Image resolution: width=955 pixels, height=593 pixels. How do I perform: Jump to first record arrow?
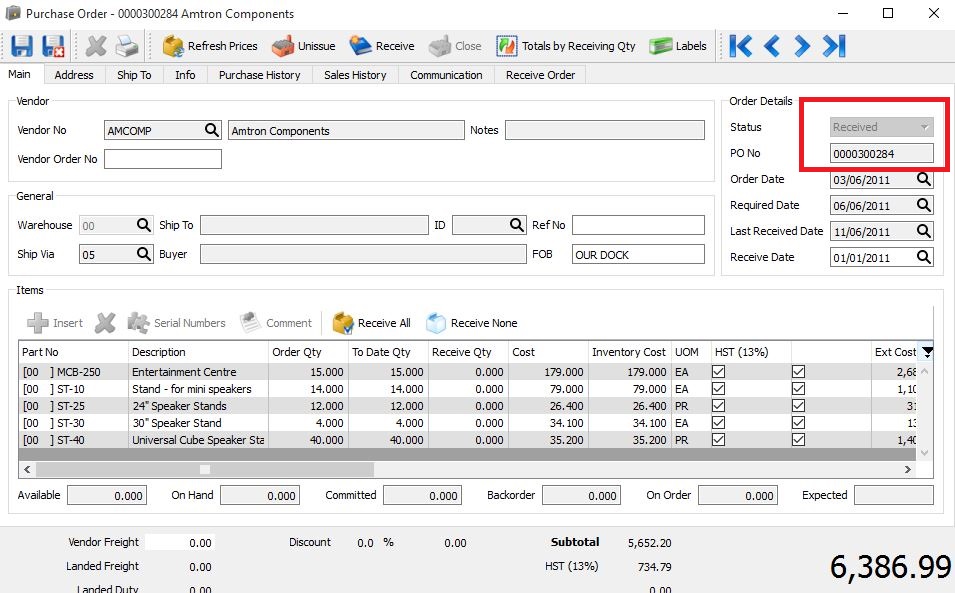coord(741,46)
